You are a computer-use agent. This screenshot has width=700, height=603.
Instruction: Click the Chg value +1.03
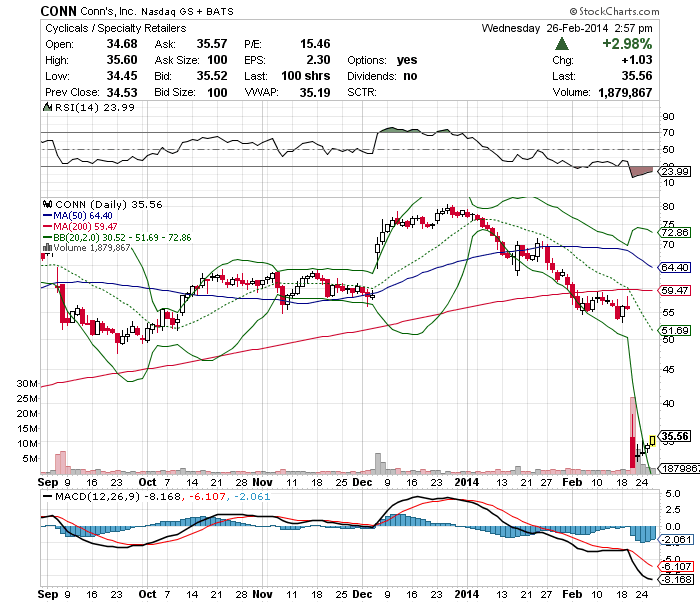pyautogui.click(x=637, y=60)
